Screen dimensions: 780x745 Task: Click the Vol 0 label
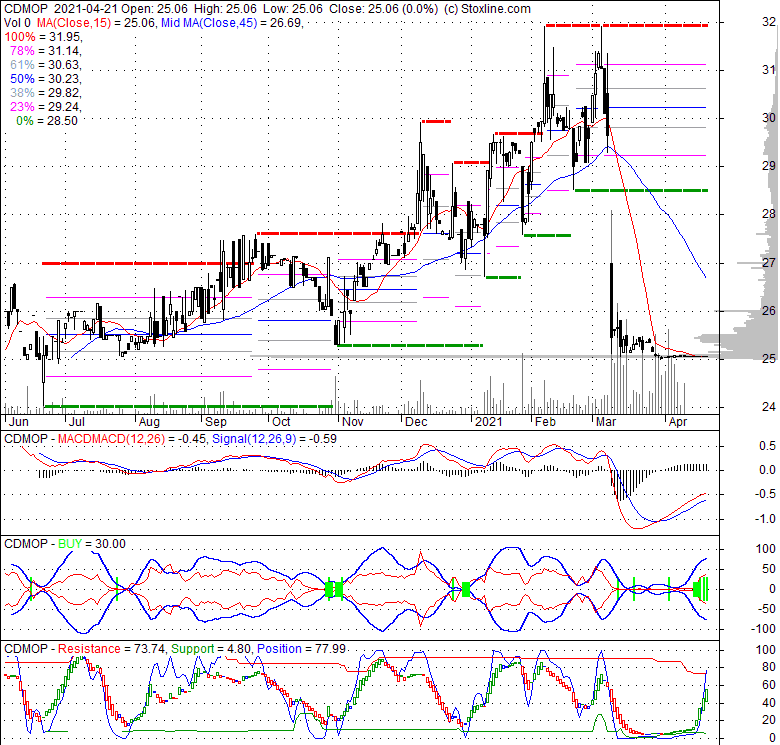pyautogui.click(x=17, y=22)
